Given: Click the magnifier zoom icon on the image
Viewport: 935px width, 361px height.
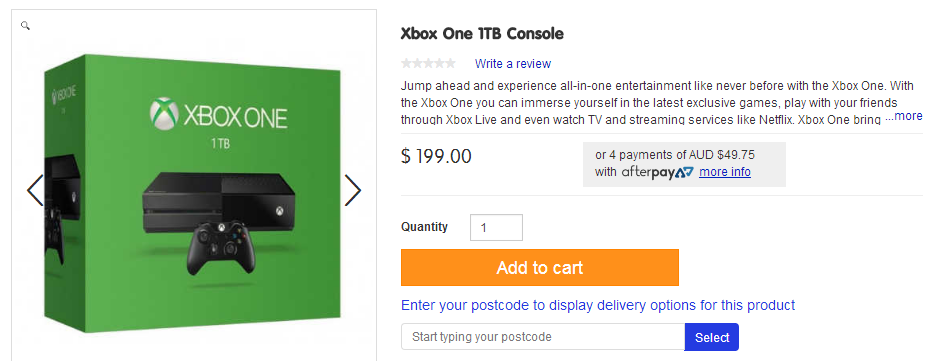Looking at the screenshot, I should pos(25,26).
